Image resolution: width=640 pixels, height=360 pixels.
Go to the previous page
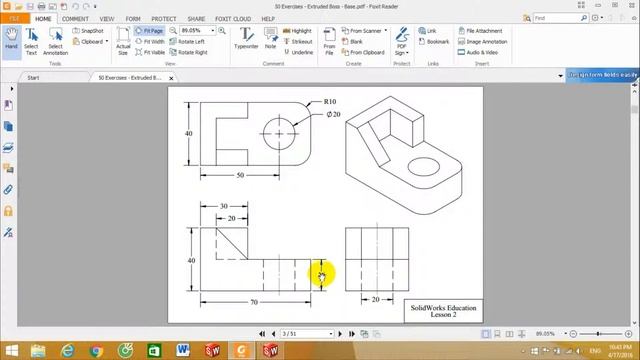273,334
